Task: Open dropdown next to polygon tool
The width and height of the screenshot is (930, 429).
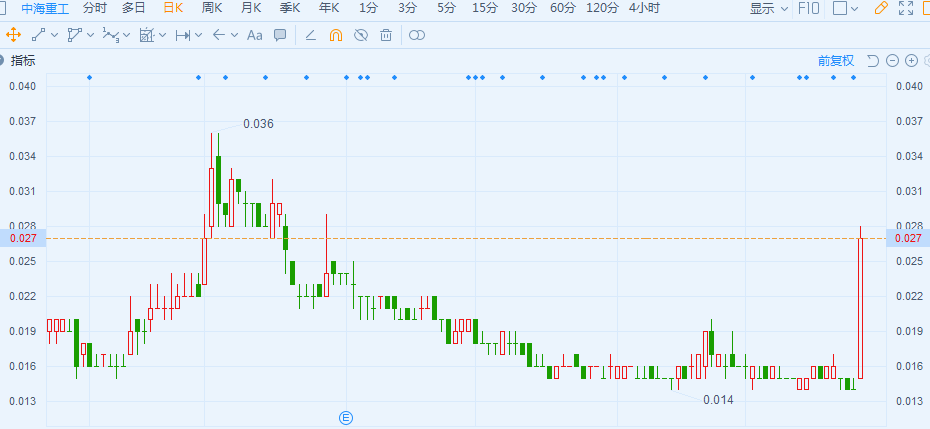Action: 90,36
